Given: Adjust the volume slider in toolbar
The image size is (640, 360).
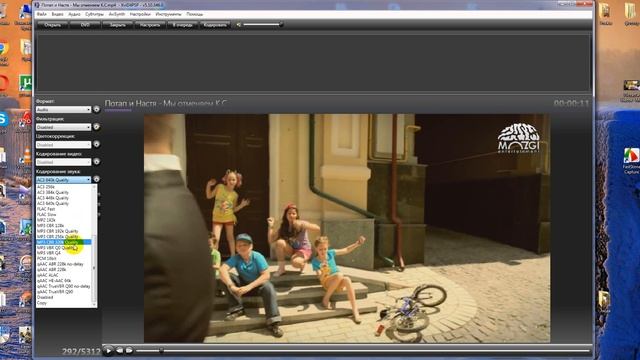Looking at the screenshot, I should [262, 25].
